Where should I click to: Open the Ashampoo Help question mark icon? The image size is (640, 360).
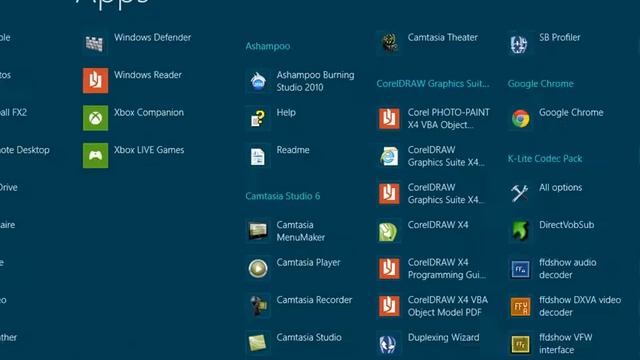coord(258,118)
